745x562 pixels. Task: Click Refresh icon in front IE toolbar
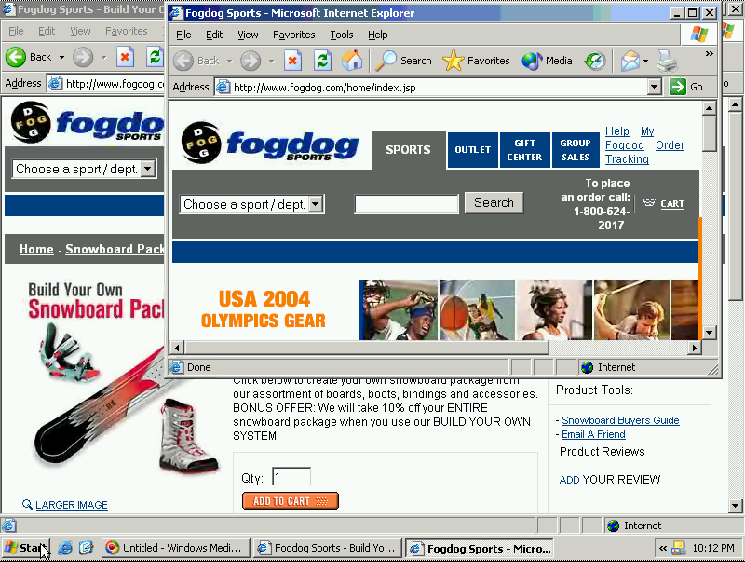323,61
